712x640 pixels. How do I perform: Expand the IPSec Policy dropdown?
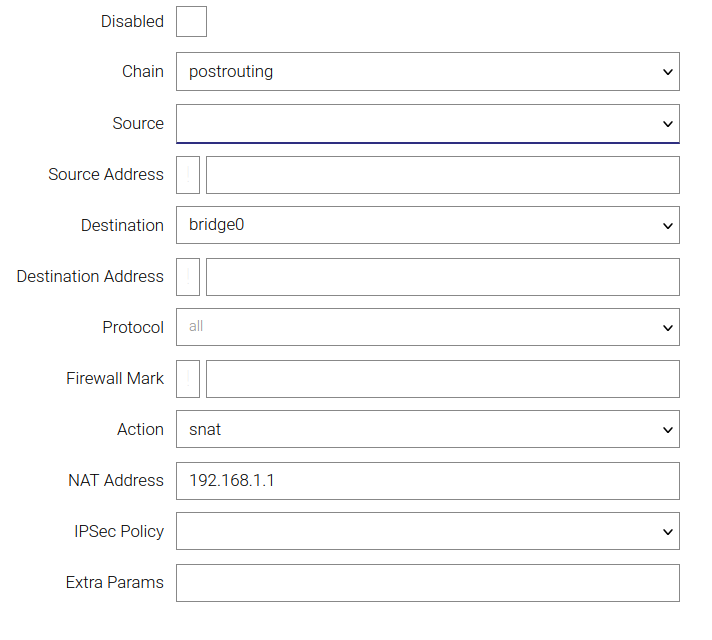click(x=427, y=531)
